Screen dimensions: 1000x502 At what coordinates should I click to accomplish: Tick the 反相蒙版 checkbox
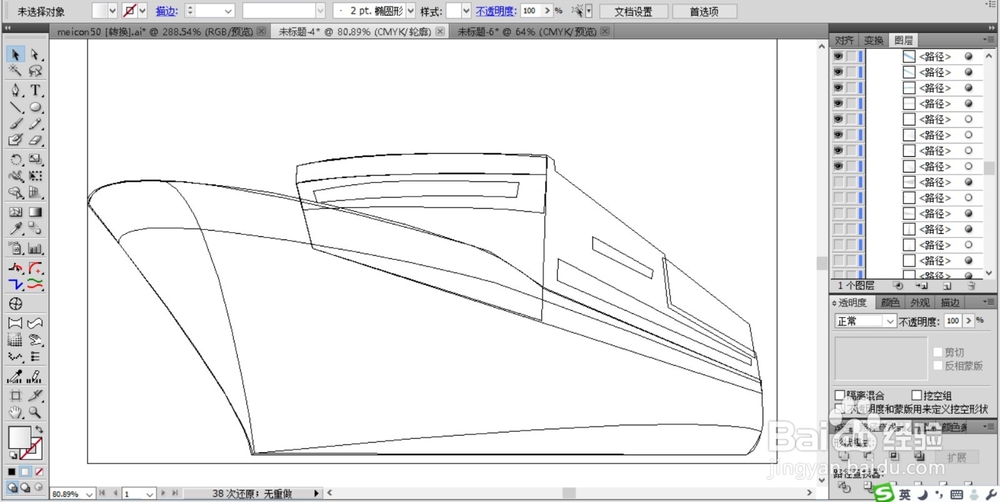click(x=938, y=365)
